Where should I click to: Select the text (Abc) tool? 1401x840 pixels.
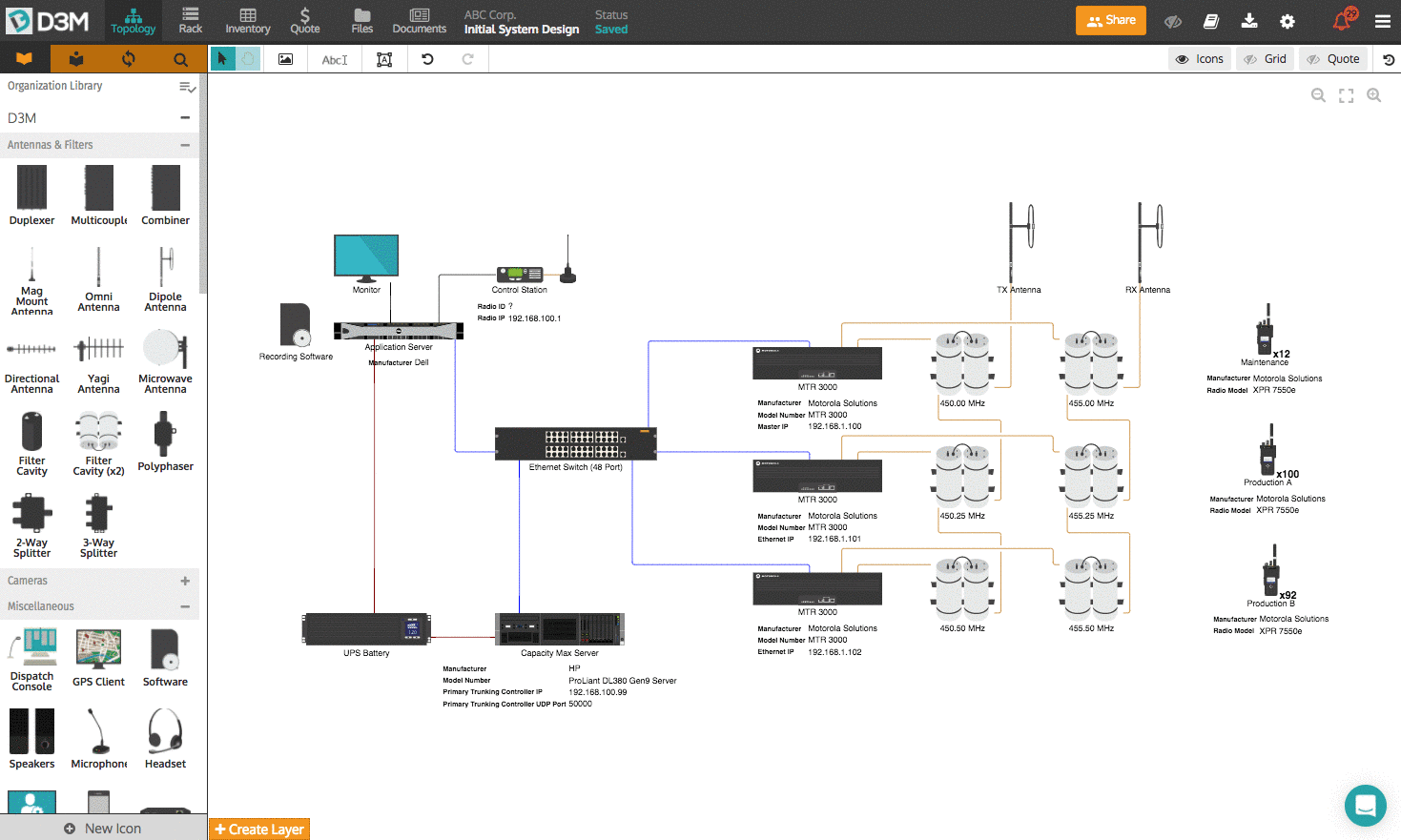tap(333, 59)
